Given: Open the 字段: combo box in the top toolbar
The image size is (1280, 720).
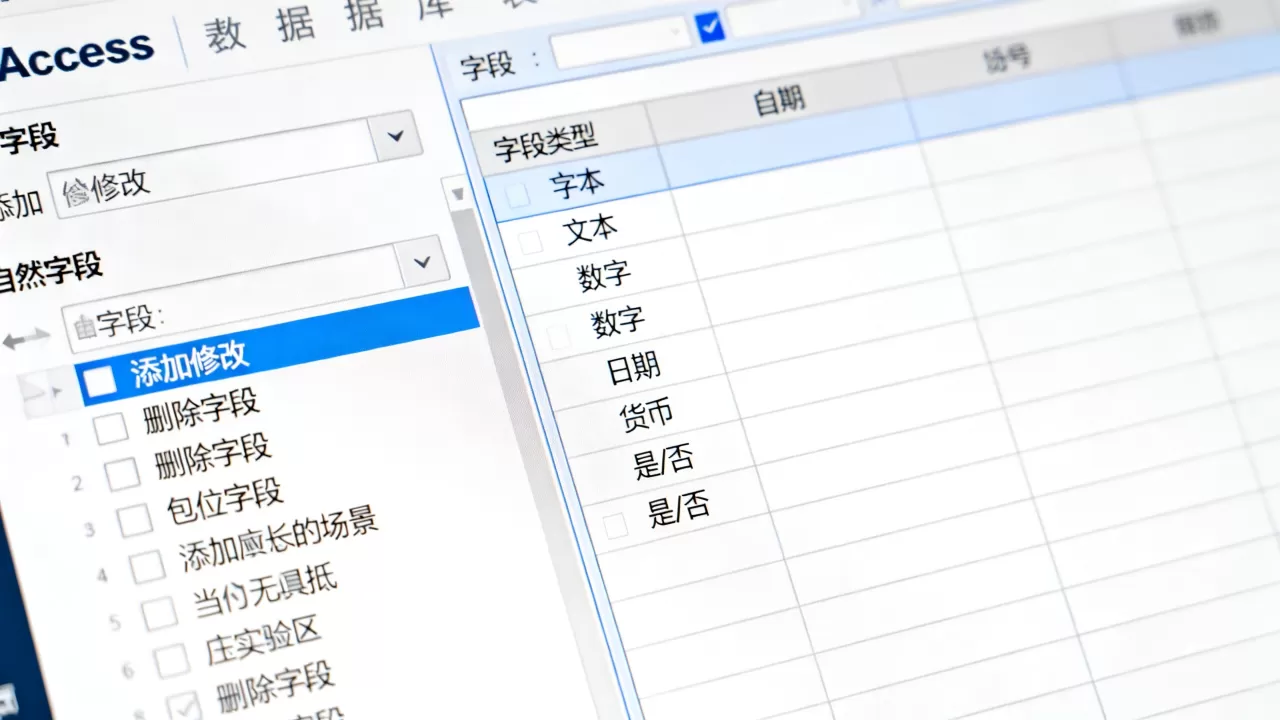Looking at the screenshot, I should pyautogui.click(x=619, y=42).
